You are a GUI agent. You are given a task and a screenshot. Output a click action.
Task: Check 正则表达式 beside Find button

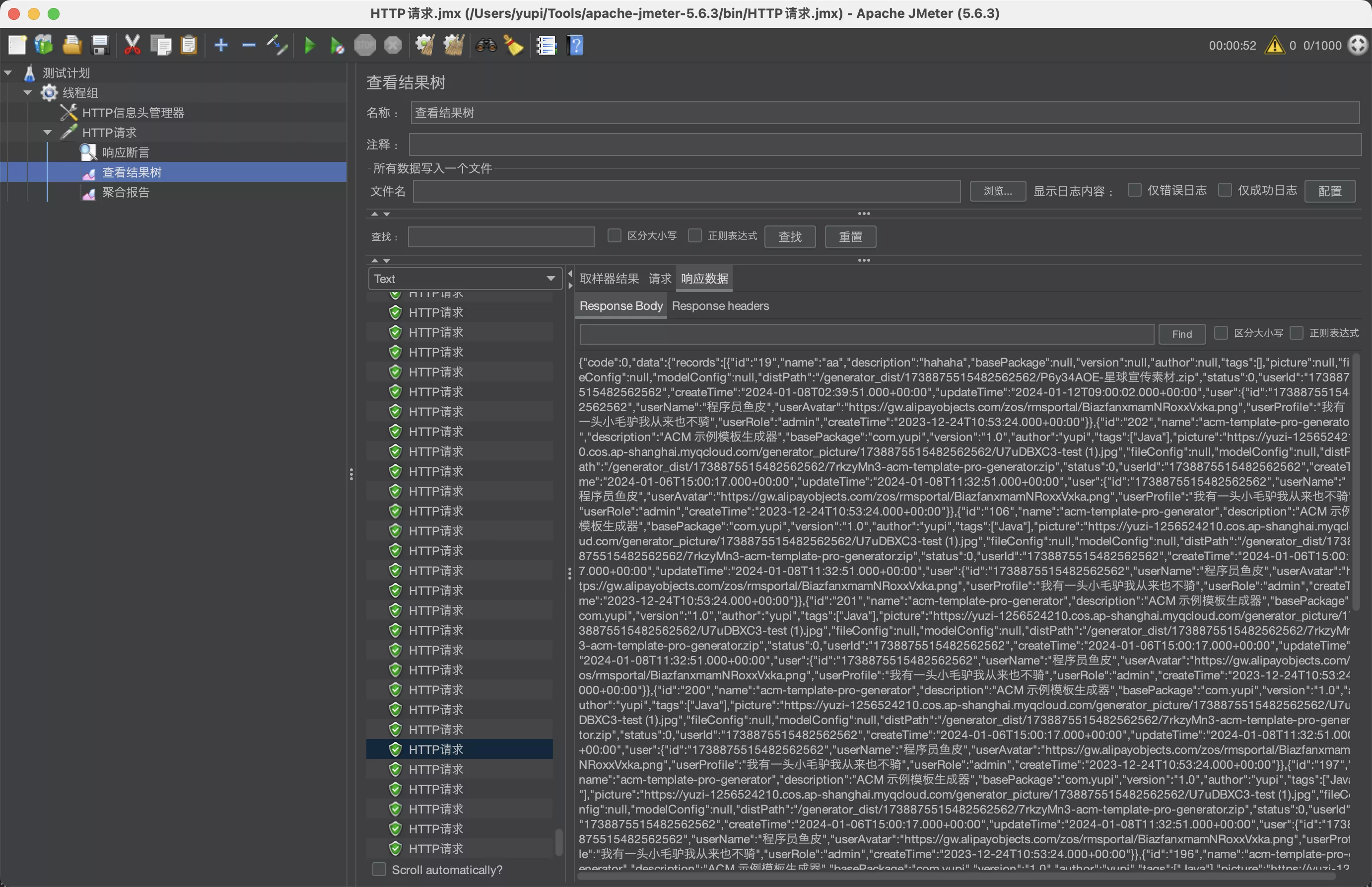click(x=1296, y=333)
